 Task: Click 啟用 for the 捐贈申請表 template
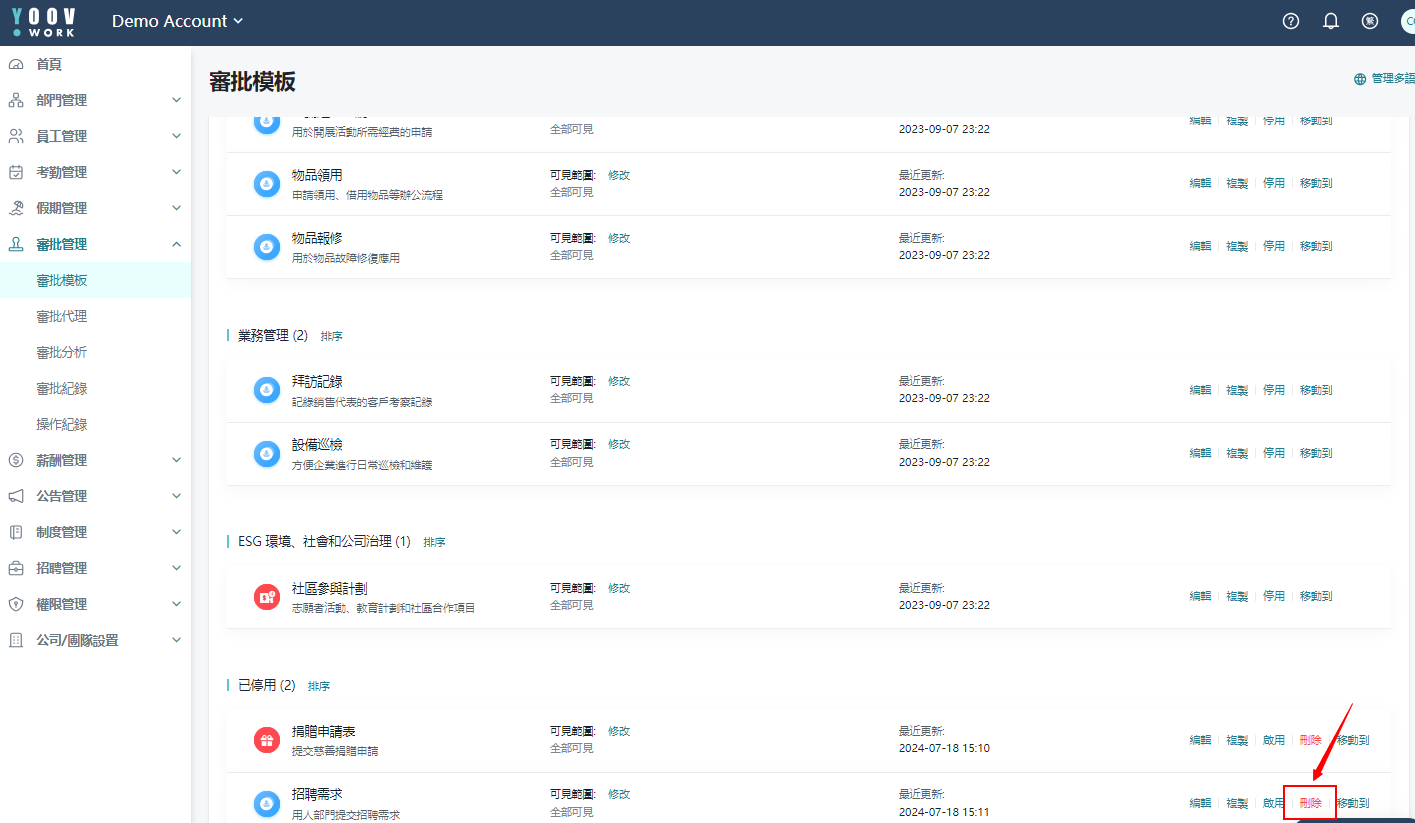pos(1273,740)
